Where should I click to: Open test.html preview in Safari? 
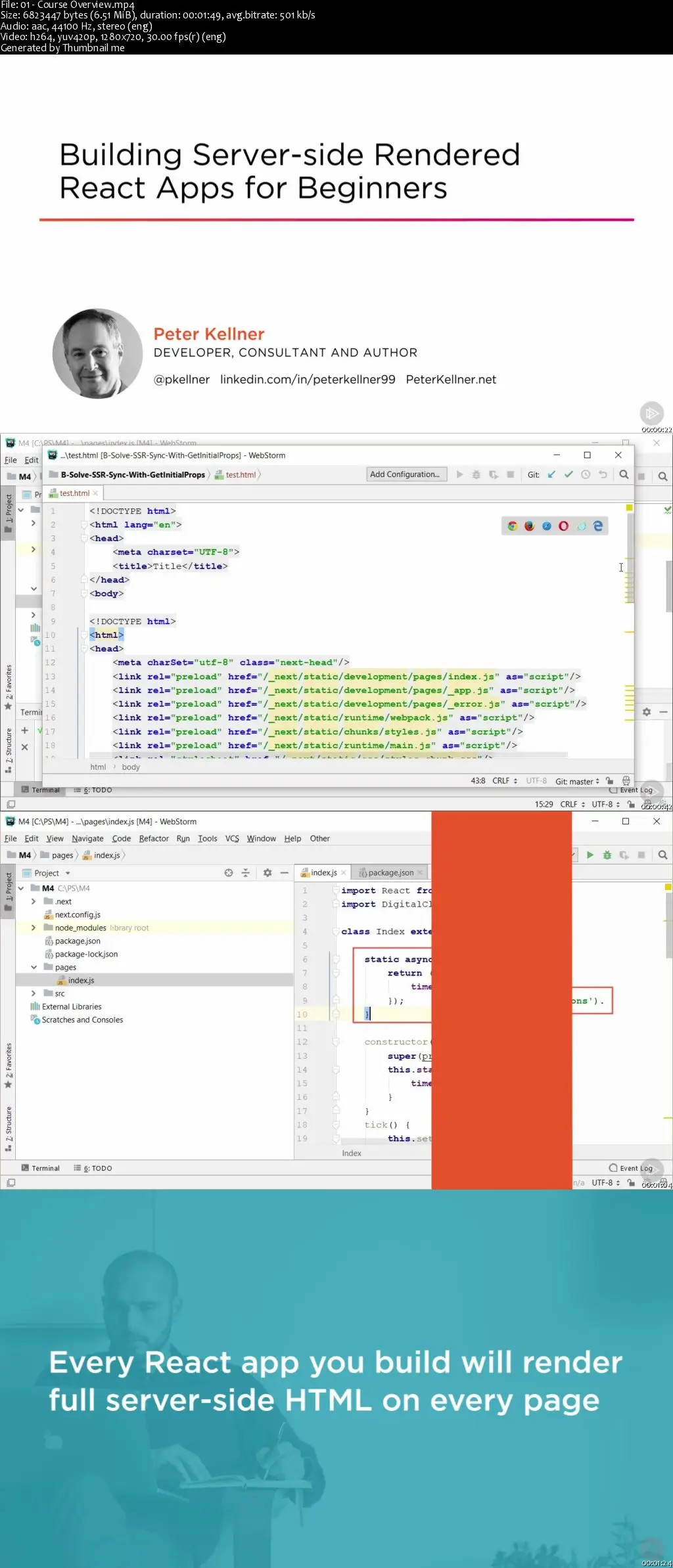pyautogui.click(x=546, y=526)
